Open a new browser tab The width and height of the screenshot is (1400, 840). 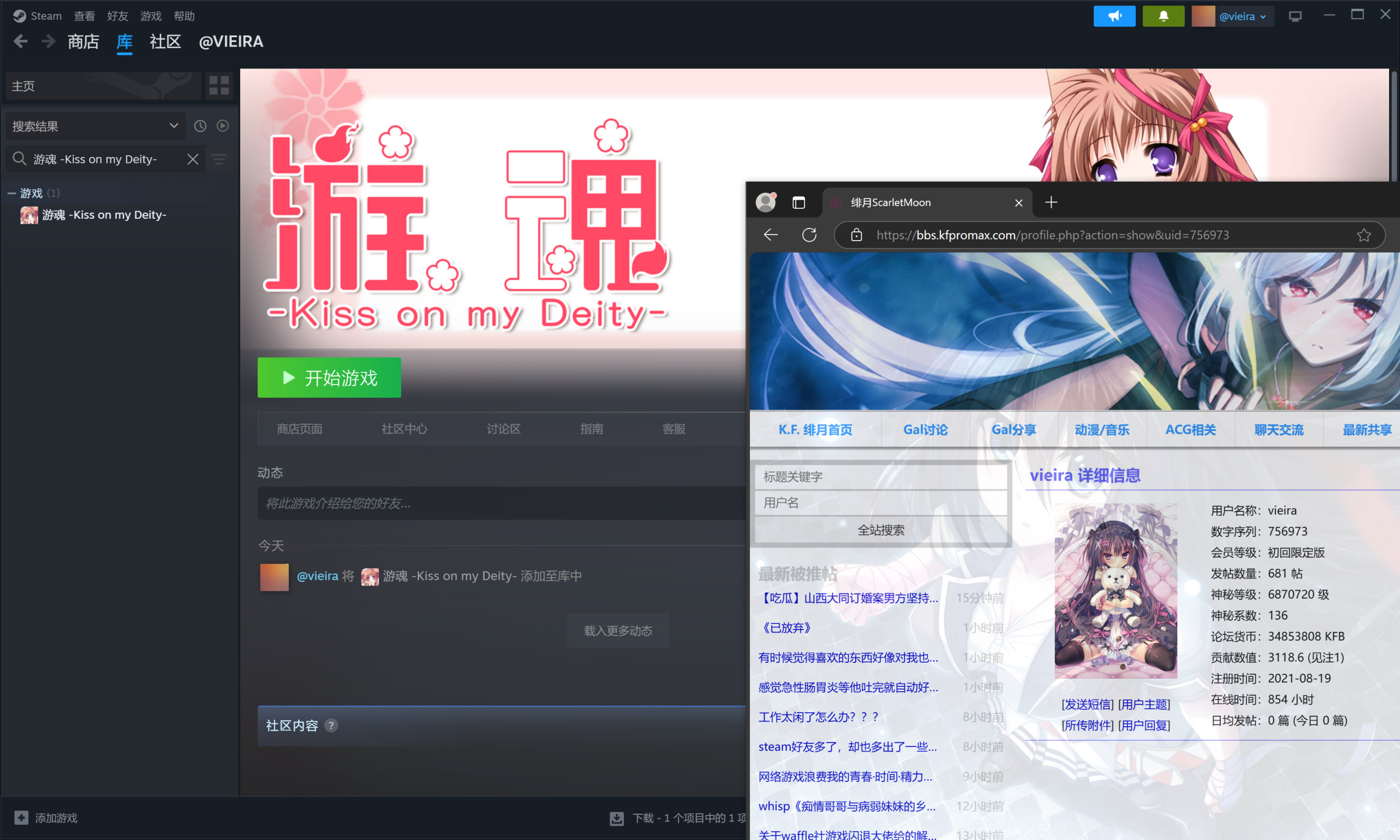[1051, 202]
